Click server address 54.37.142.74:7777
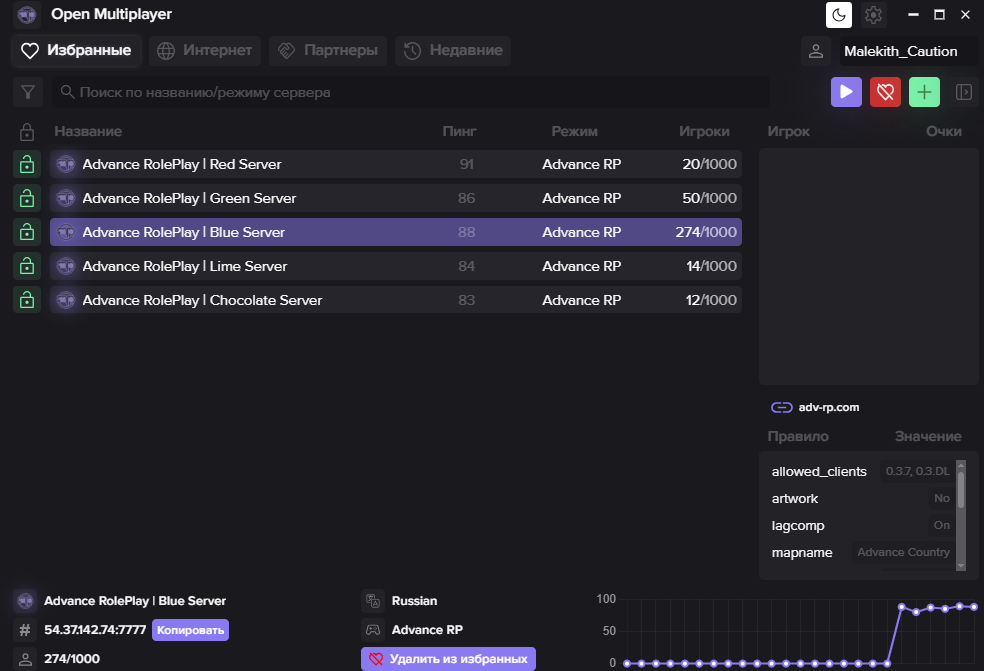The image size is (984, 671). point(95,630)
